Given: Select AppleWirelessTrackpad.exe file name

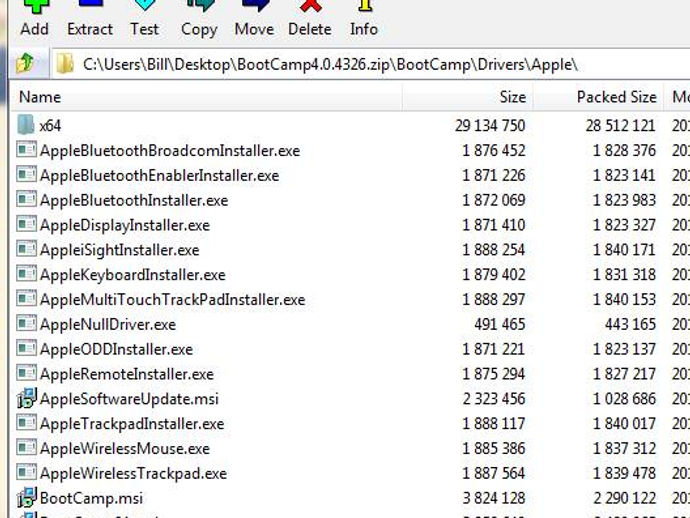Looking at the screenshot, I should pyautogui.click(x=133, y=474).
